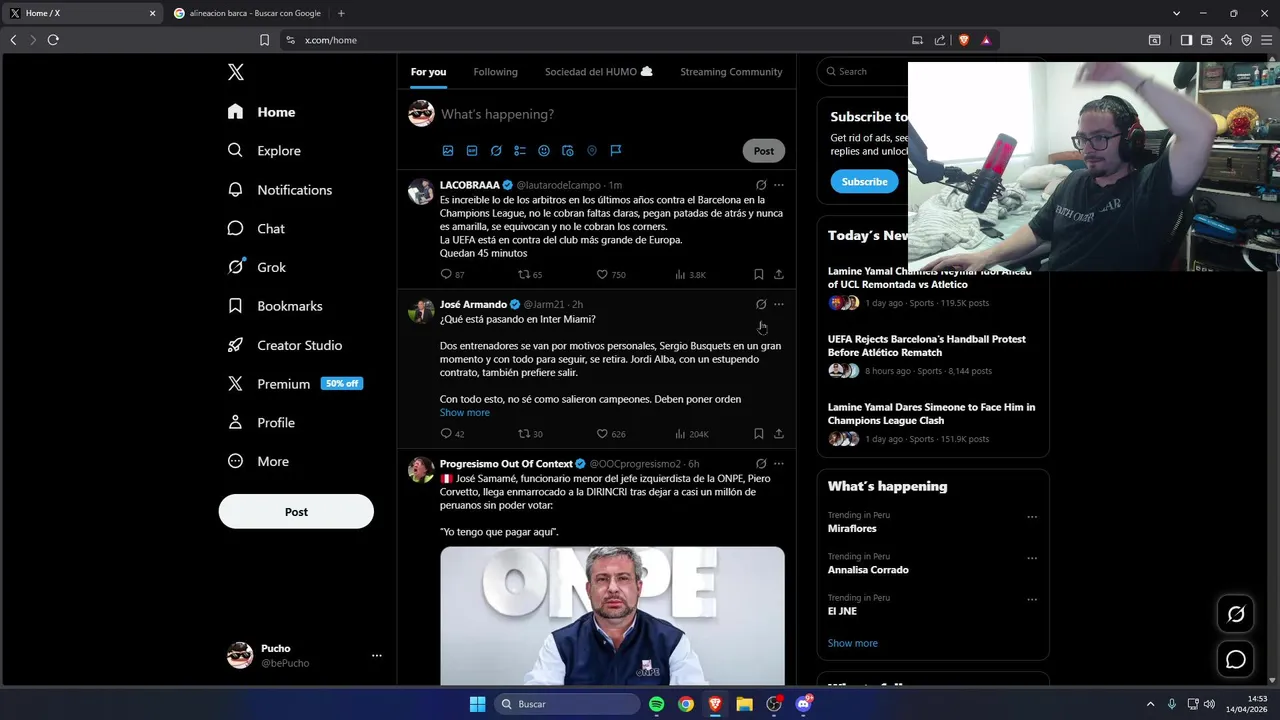This screenshot has width=1280, height=720.
Task: Open options for Annalisa Corrado trend
Action: click(x=1032, y=558)
